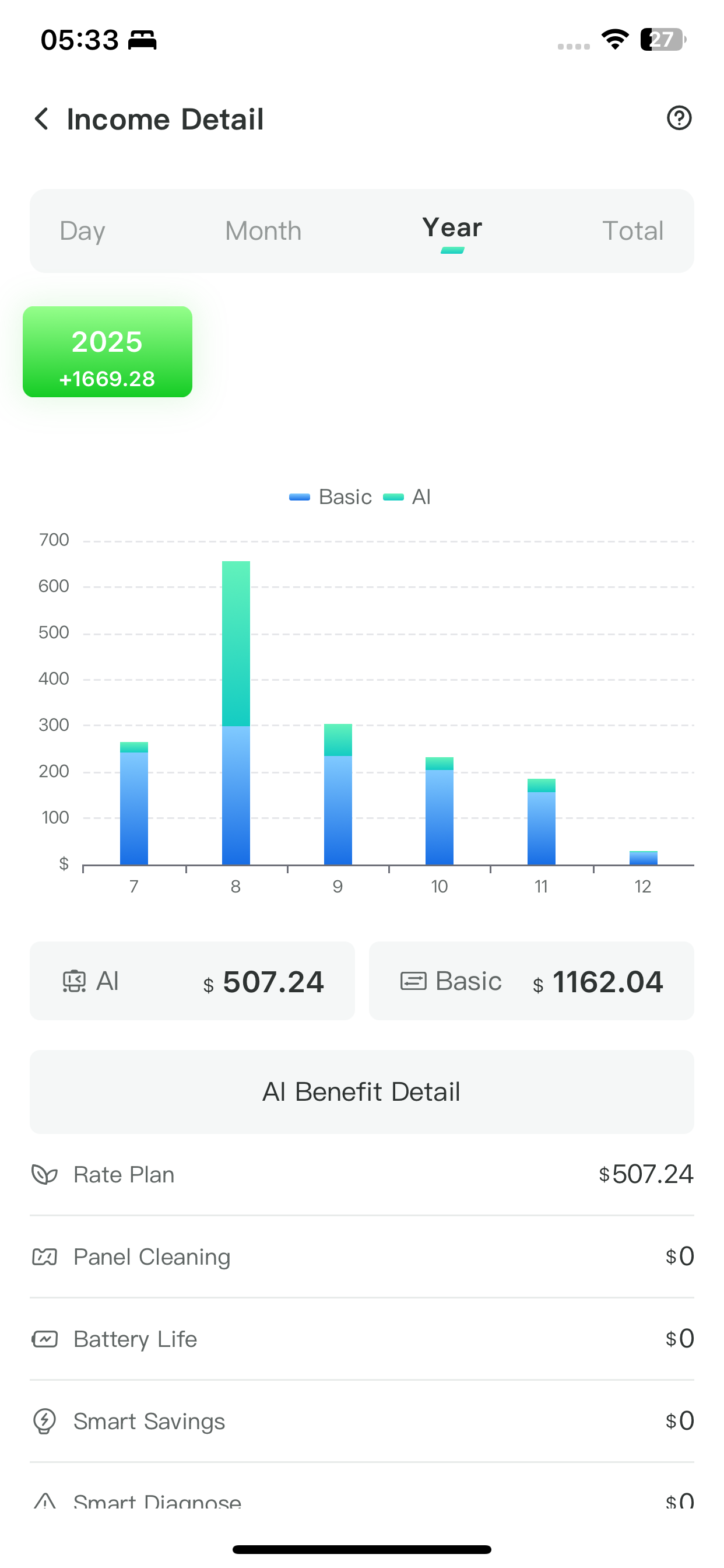Toggle the AI legend series
Viewport: 724px width, 1568px height.
[x=407, y=496]
